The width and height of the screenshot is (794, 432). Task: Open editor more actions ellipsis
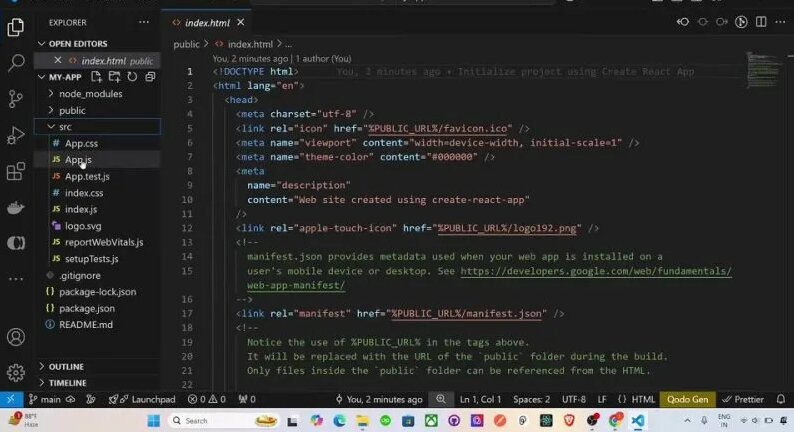[x=780, y=22]
